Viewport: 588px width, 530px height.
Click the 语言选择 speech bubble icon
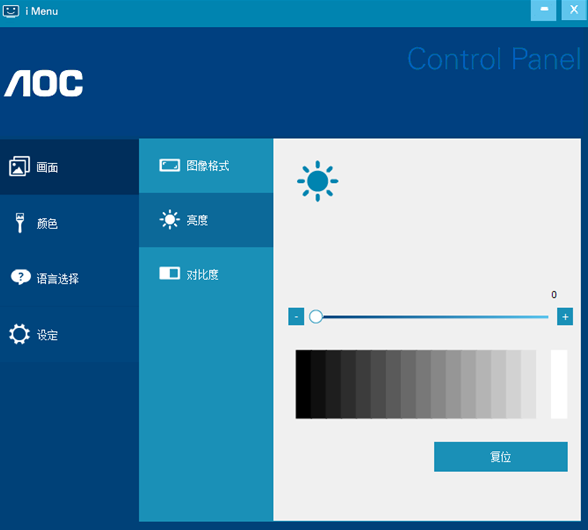pyautogui.click(x=21, y=278)
